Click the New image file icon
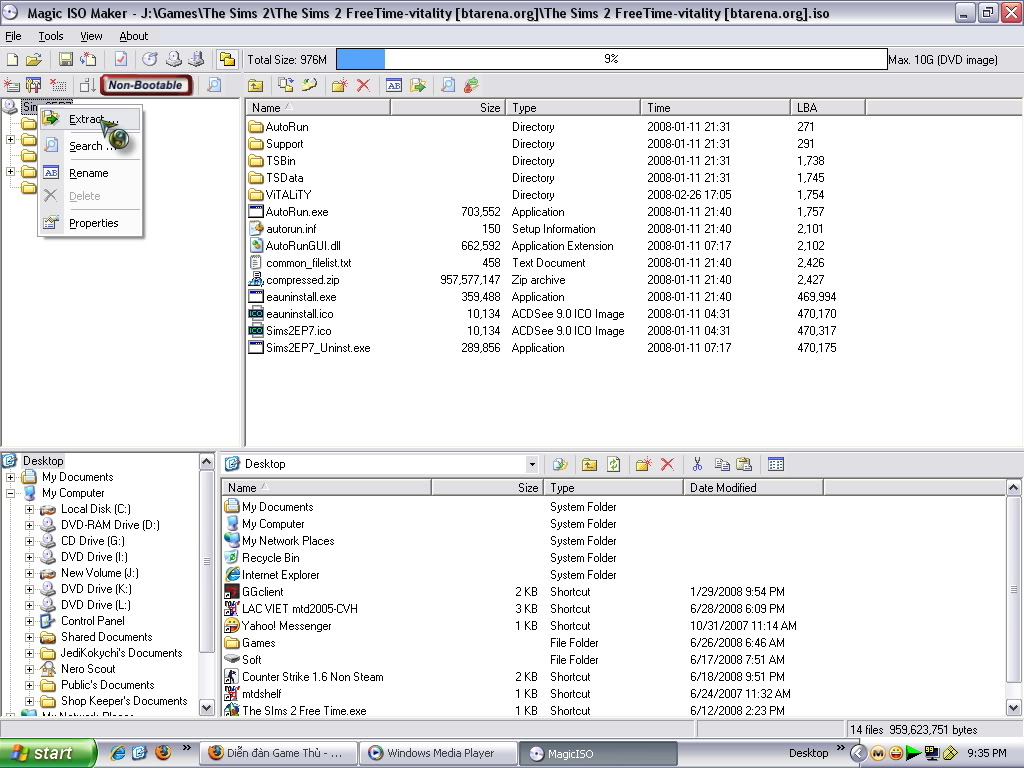1024x768 pixels. (x=12, y=59)
